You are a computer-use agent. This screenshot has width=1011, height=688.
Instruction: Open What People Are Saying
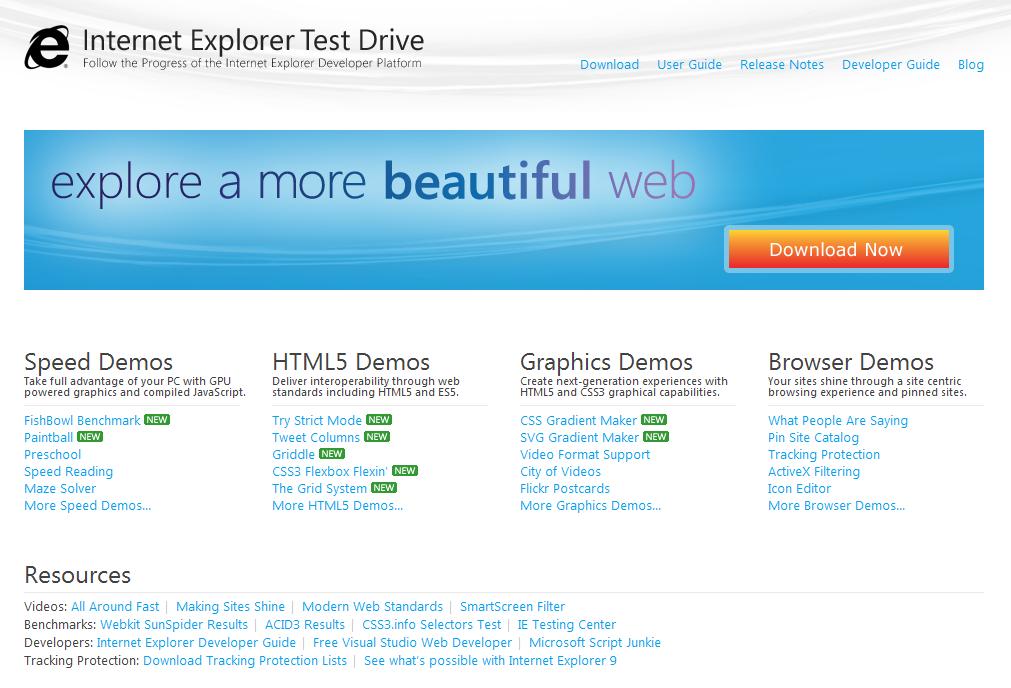pyautogui.click(x=838, y=420)
